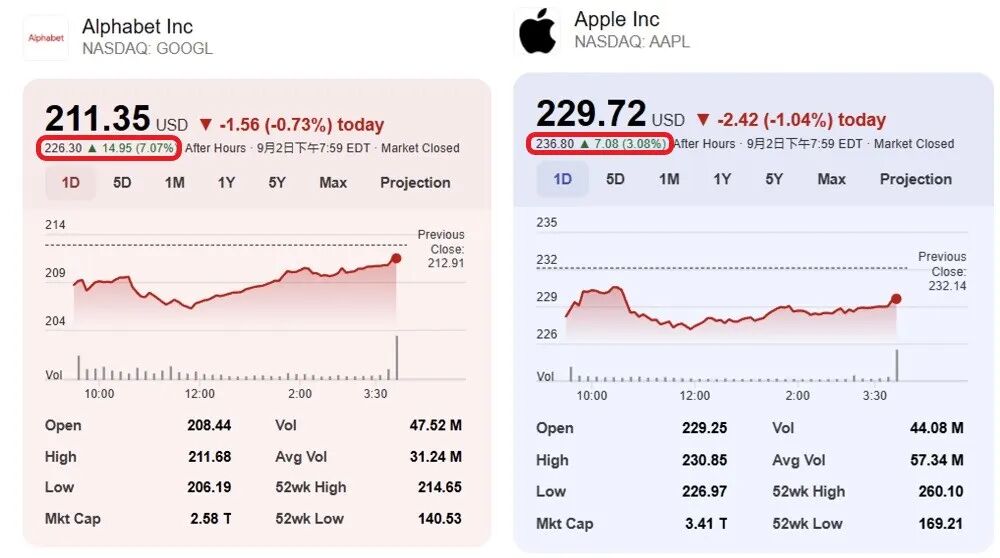Viewport: 1000px width, 558px height.
Task: Select 5Y range for Apple
Action: pyautogui.click(x=774, y=179)
